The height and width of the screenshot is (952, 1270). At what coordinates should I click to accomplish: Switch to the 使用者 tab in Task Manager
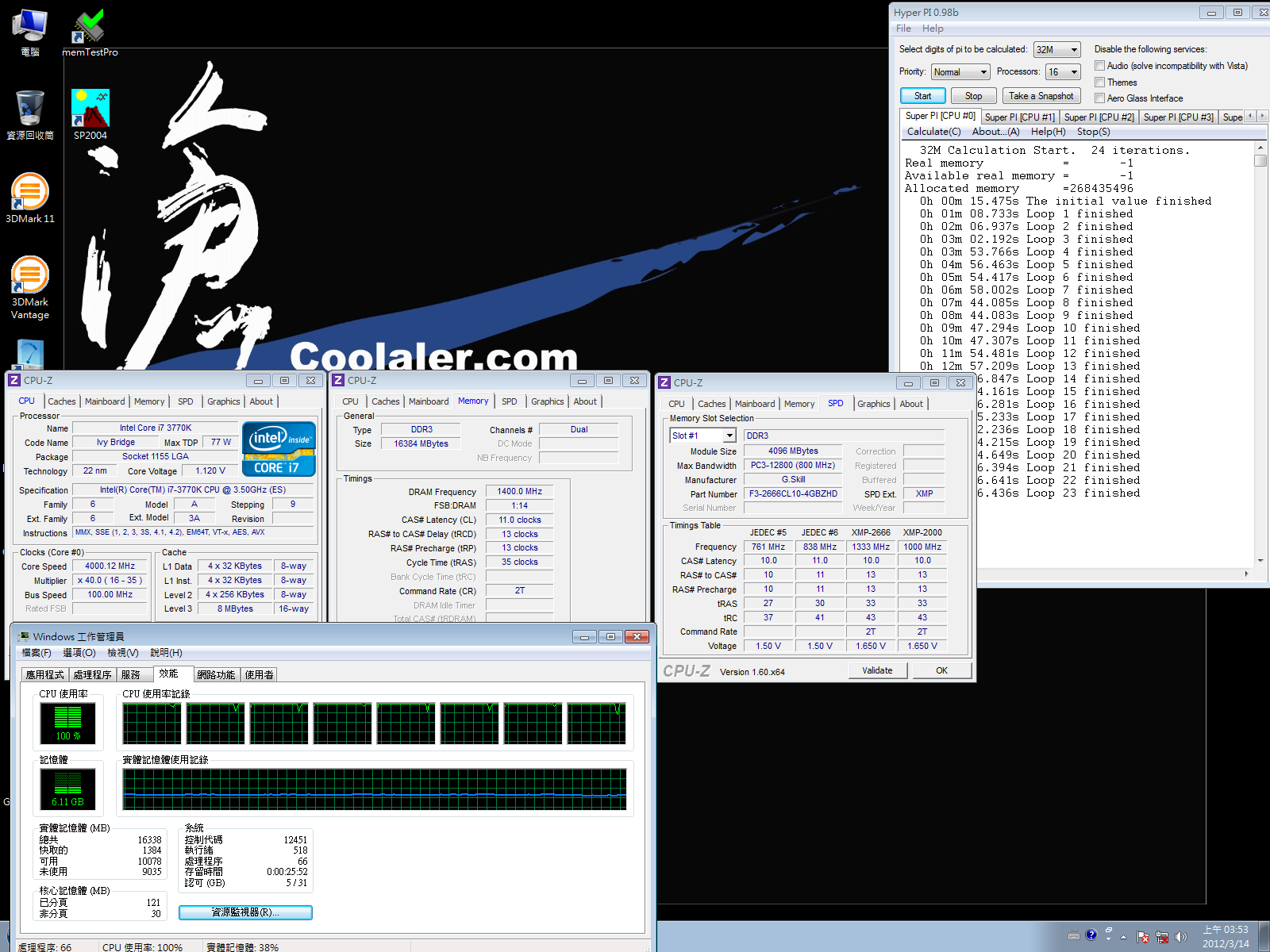[x=259, y=674]
